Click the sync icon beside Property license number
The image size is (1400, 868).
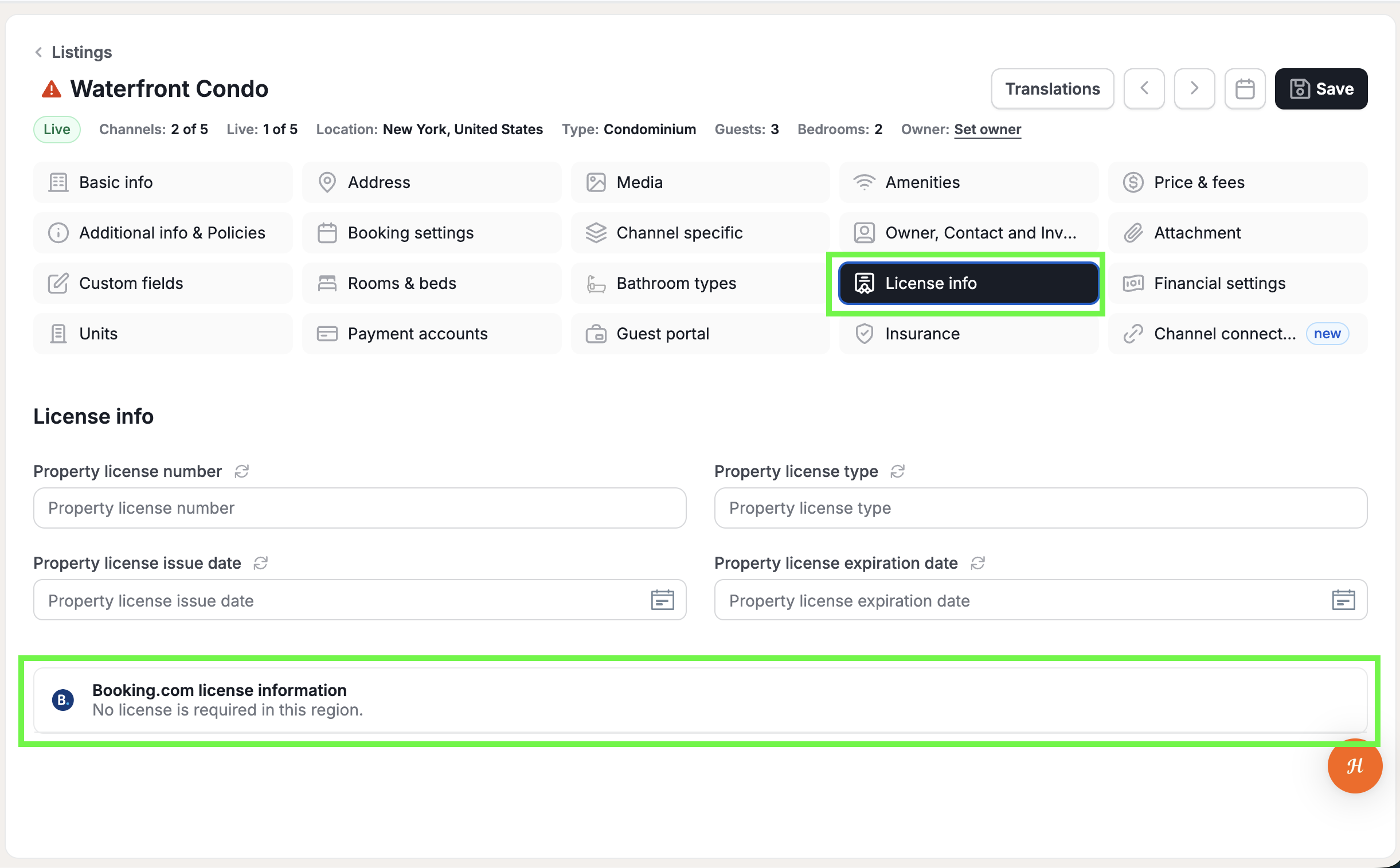pos(242,471)
